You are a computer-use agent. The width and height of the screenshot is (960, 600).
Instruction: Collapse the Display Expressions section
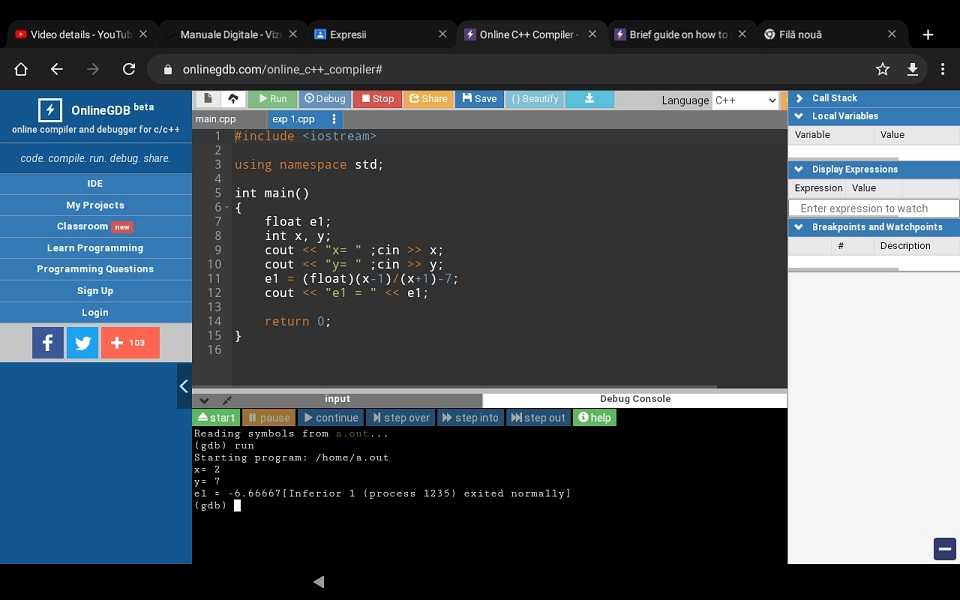[799, 169]
